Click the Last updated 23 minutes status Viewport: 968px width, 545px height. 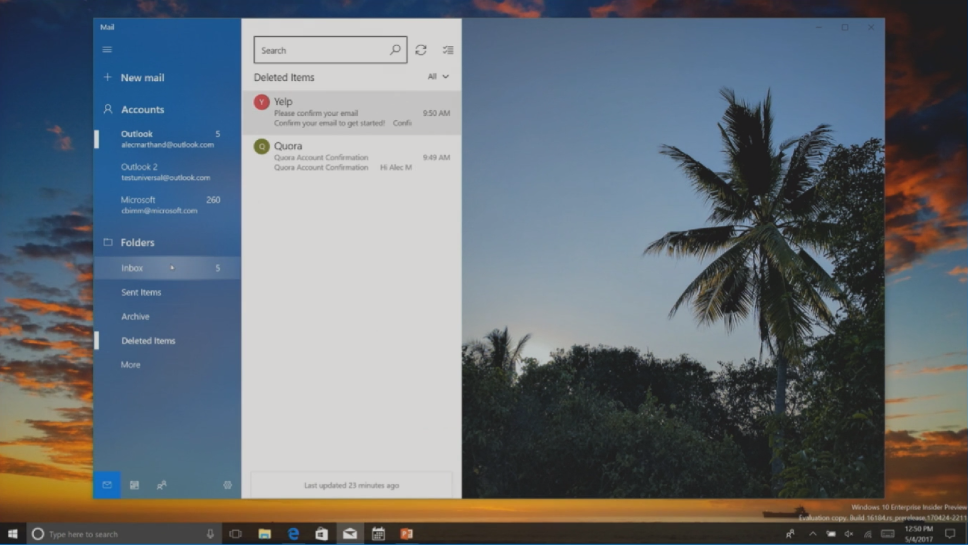coord(351,485)
